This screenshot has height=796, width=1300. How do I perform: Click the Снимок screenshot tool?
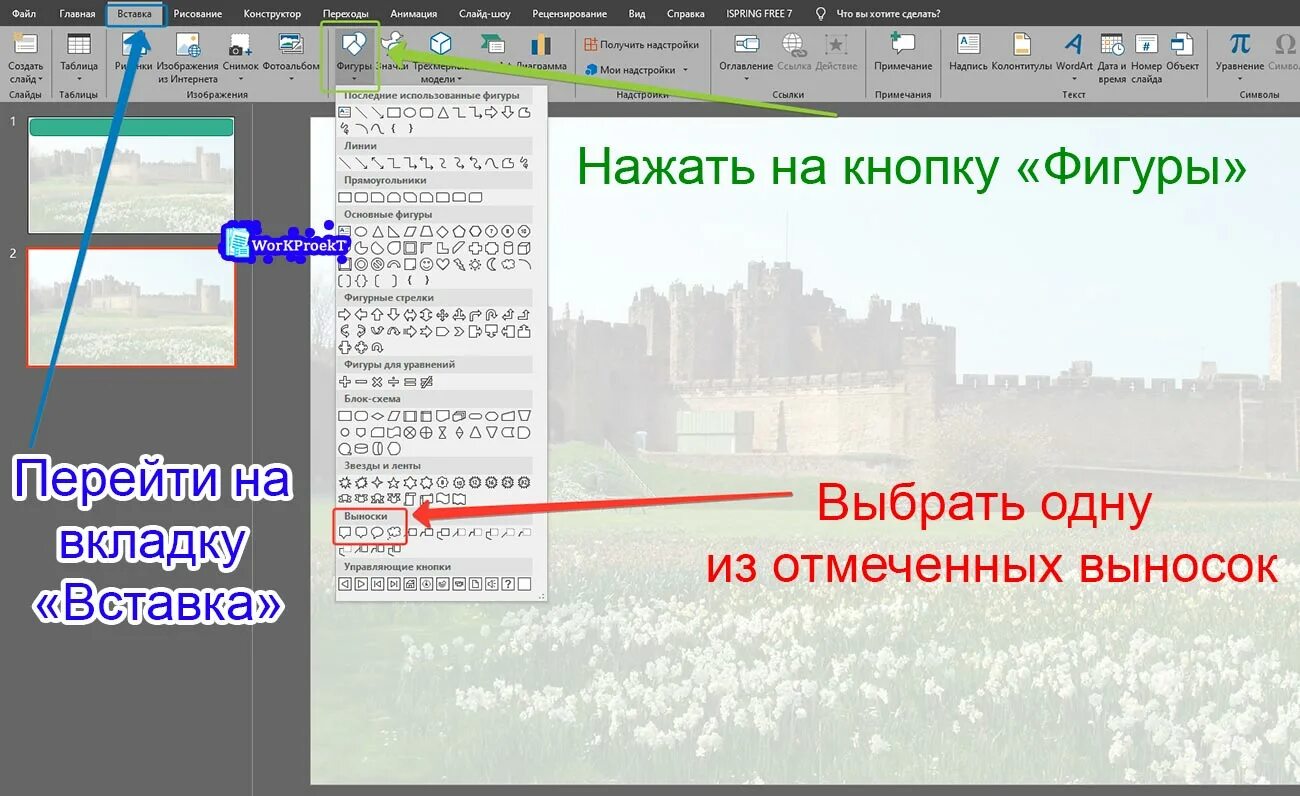click(x=240, y=45)
